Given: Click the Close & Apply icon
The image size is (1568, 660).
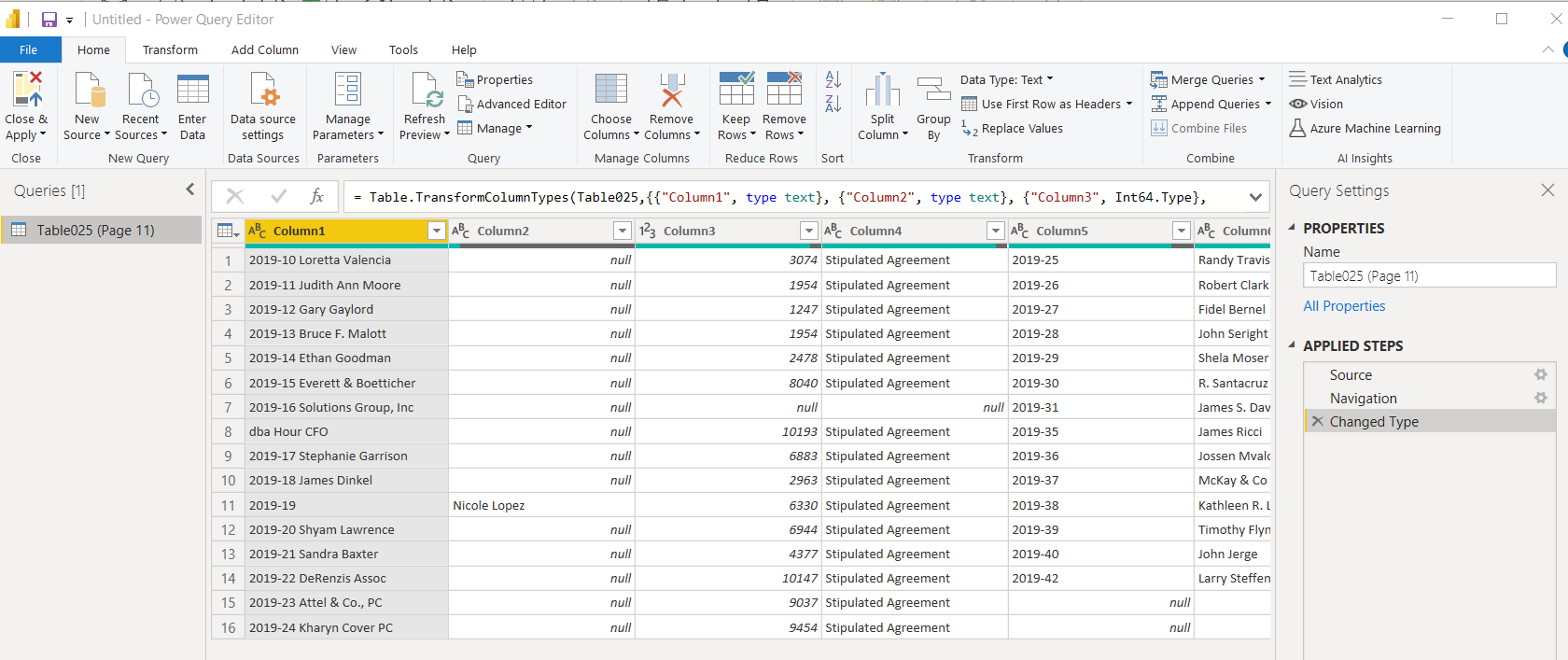Looking at the screenshot, I should (x=27, y=90).
